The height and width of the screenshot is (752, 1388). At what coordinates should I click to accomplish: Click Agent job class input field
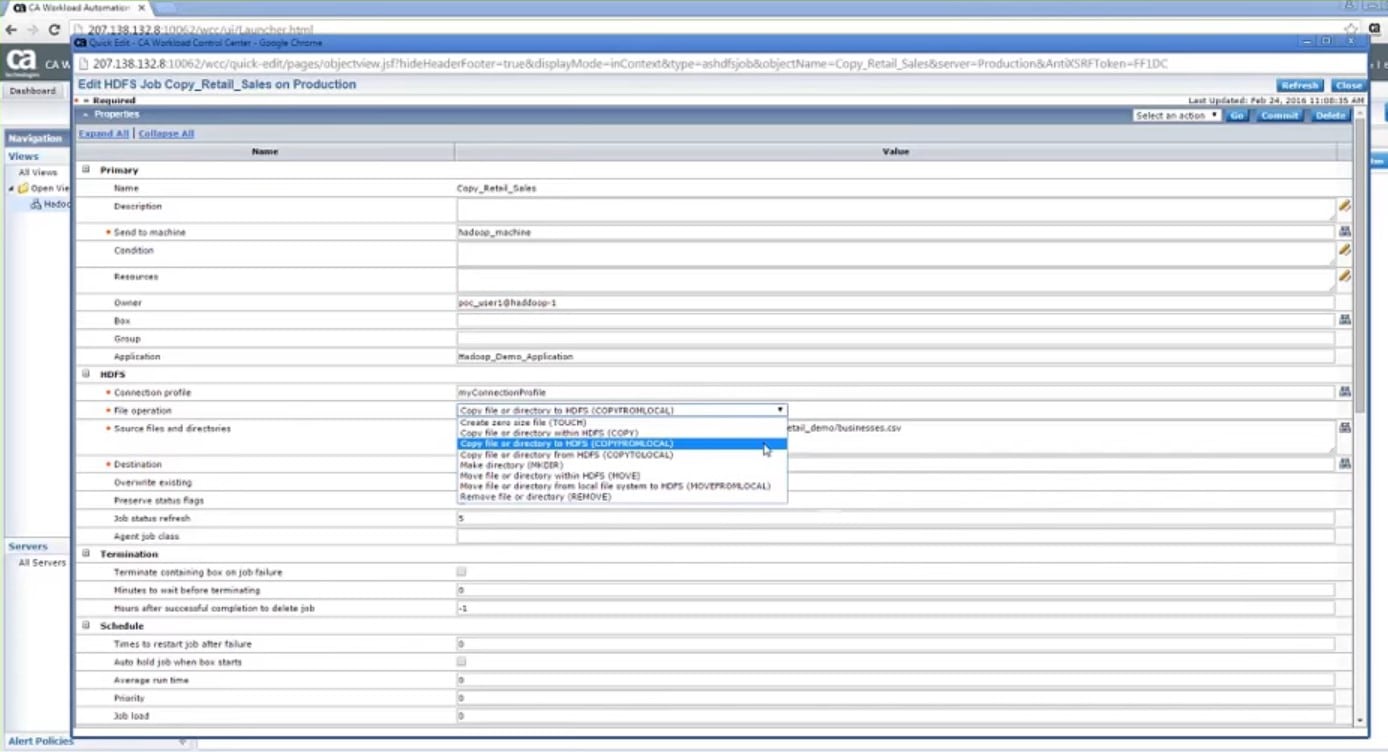point(896,536)
